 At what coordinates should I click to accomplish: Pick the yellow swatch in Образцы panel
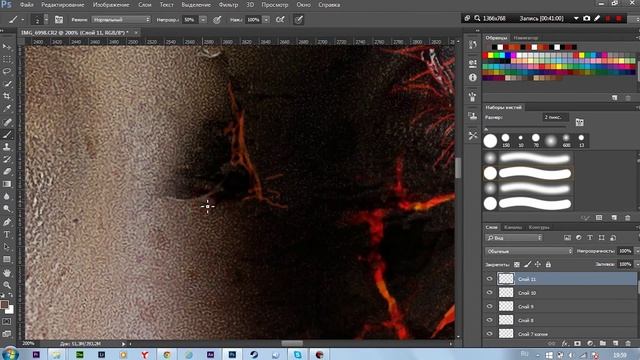[490, 55]
